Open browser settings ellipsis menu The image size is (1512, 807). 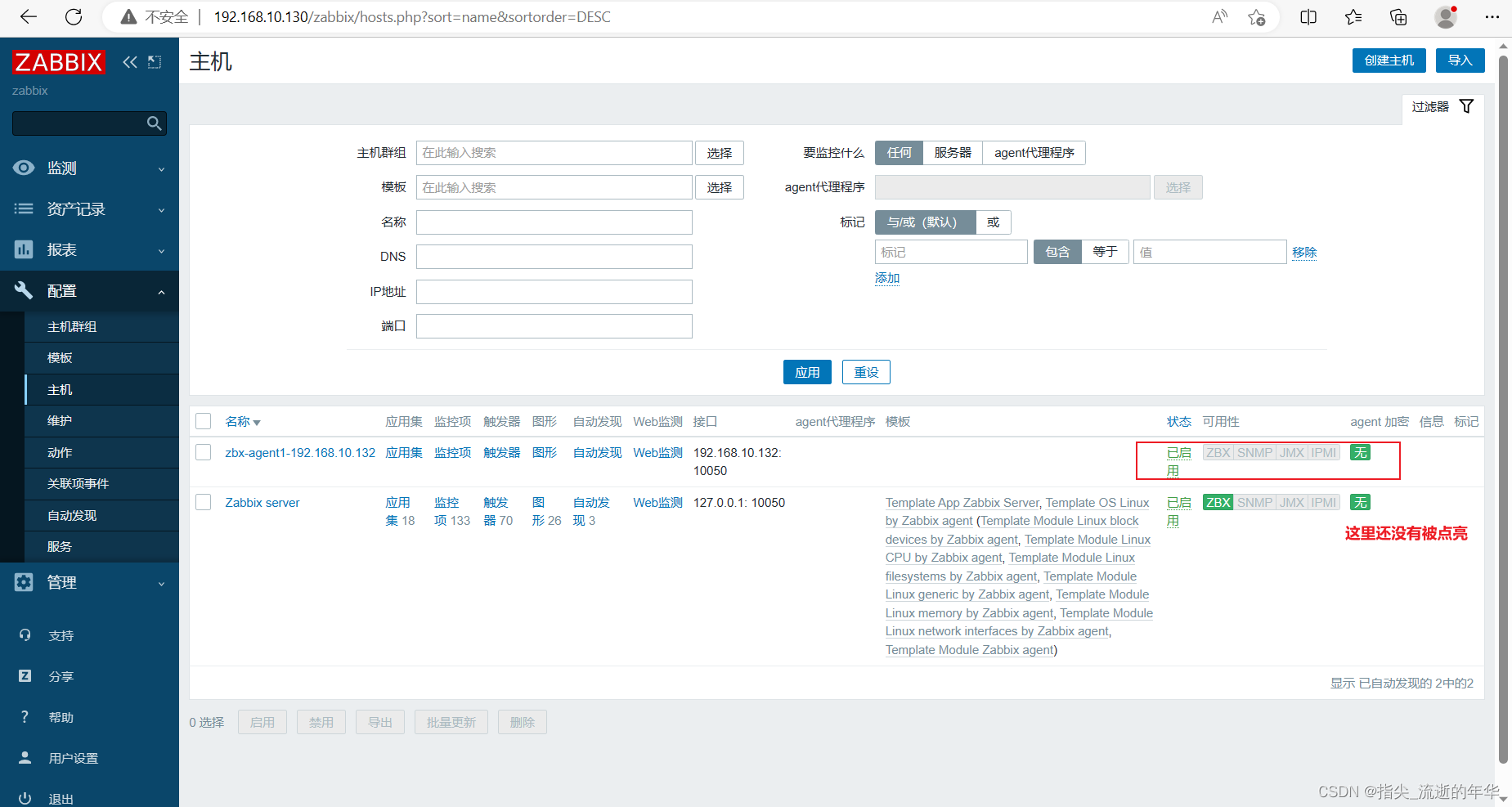pos(1492,17)
